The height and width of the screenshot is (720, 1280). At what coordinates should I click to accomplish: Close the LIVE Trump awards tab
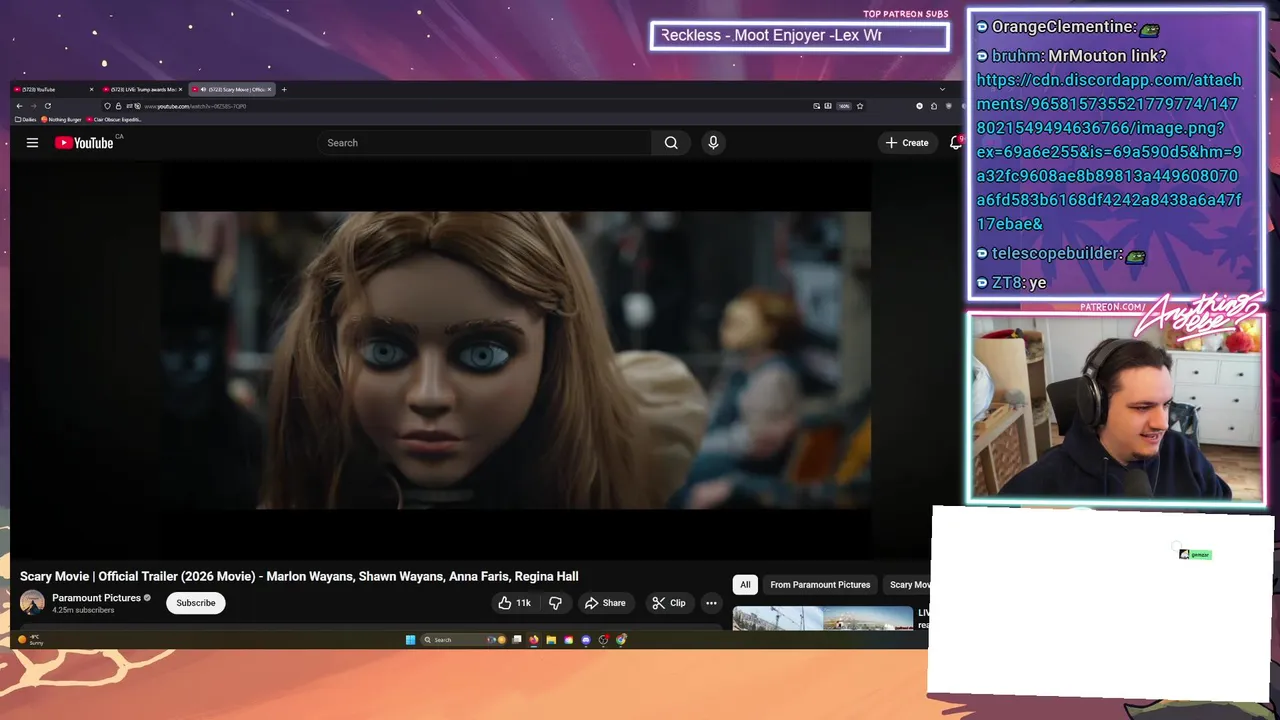180,89
